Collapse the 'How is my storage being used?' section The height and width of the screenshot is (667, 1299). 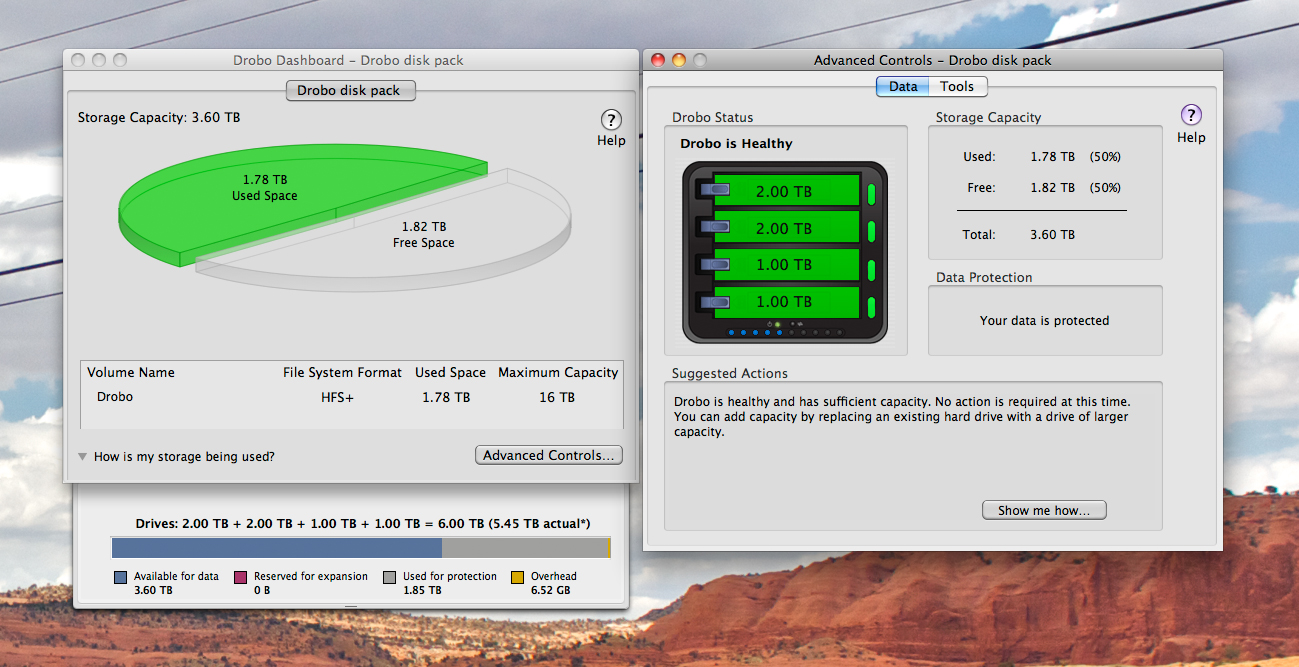[83, 457]
